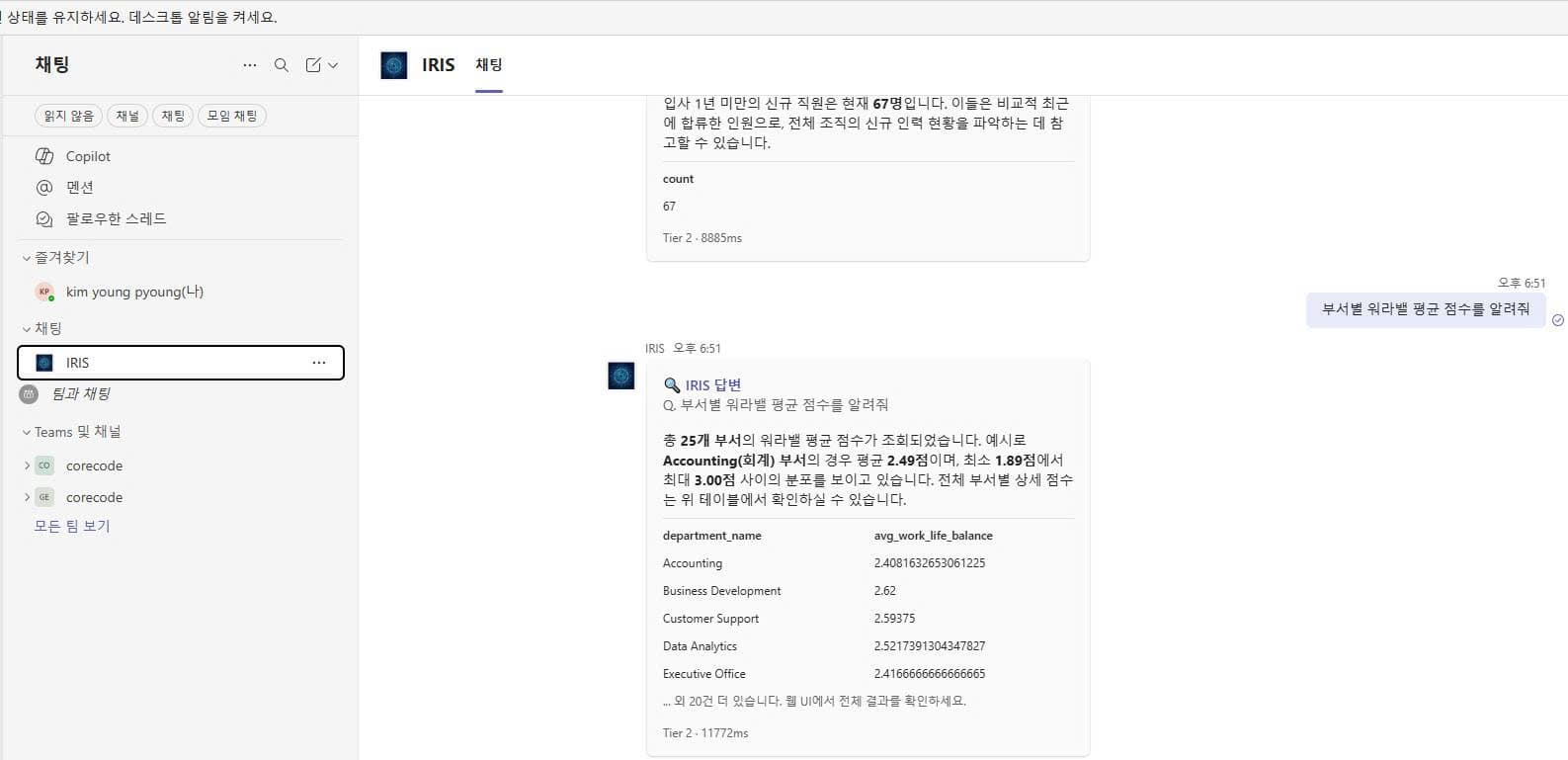Image resolution: width=1568 pixels, height=760 pixels.
Task: Open the 팀과 채팅 draft item
Action: point(81,394)
